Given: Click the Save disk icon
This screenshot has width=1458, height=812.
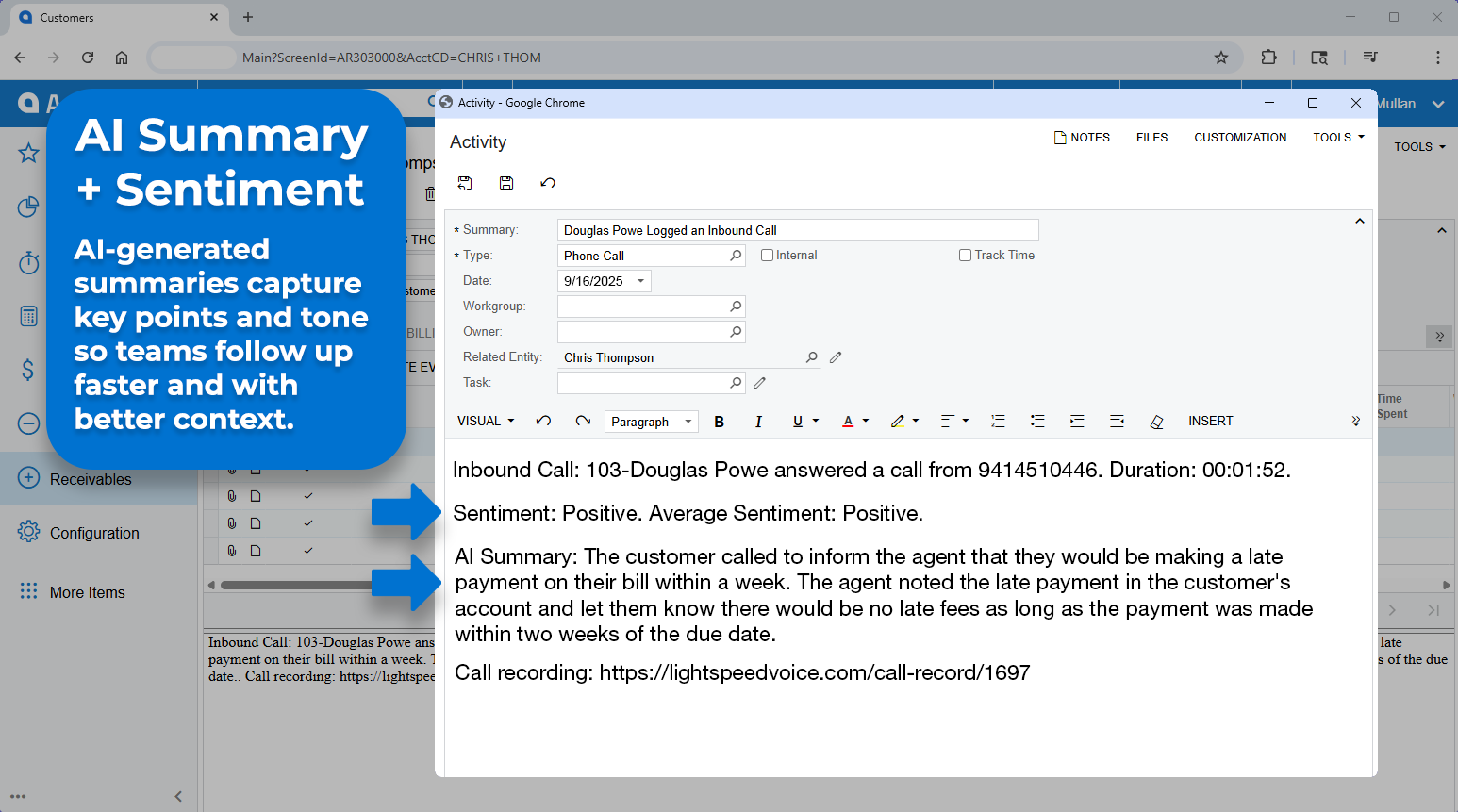Looking at the screenshot, I should [506, 183].
